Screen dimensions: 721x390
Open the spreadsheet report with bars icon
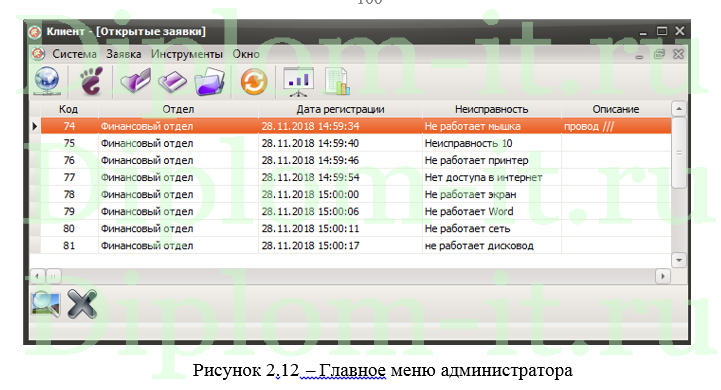338,81
